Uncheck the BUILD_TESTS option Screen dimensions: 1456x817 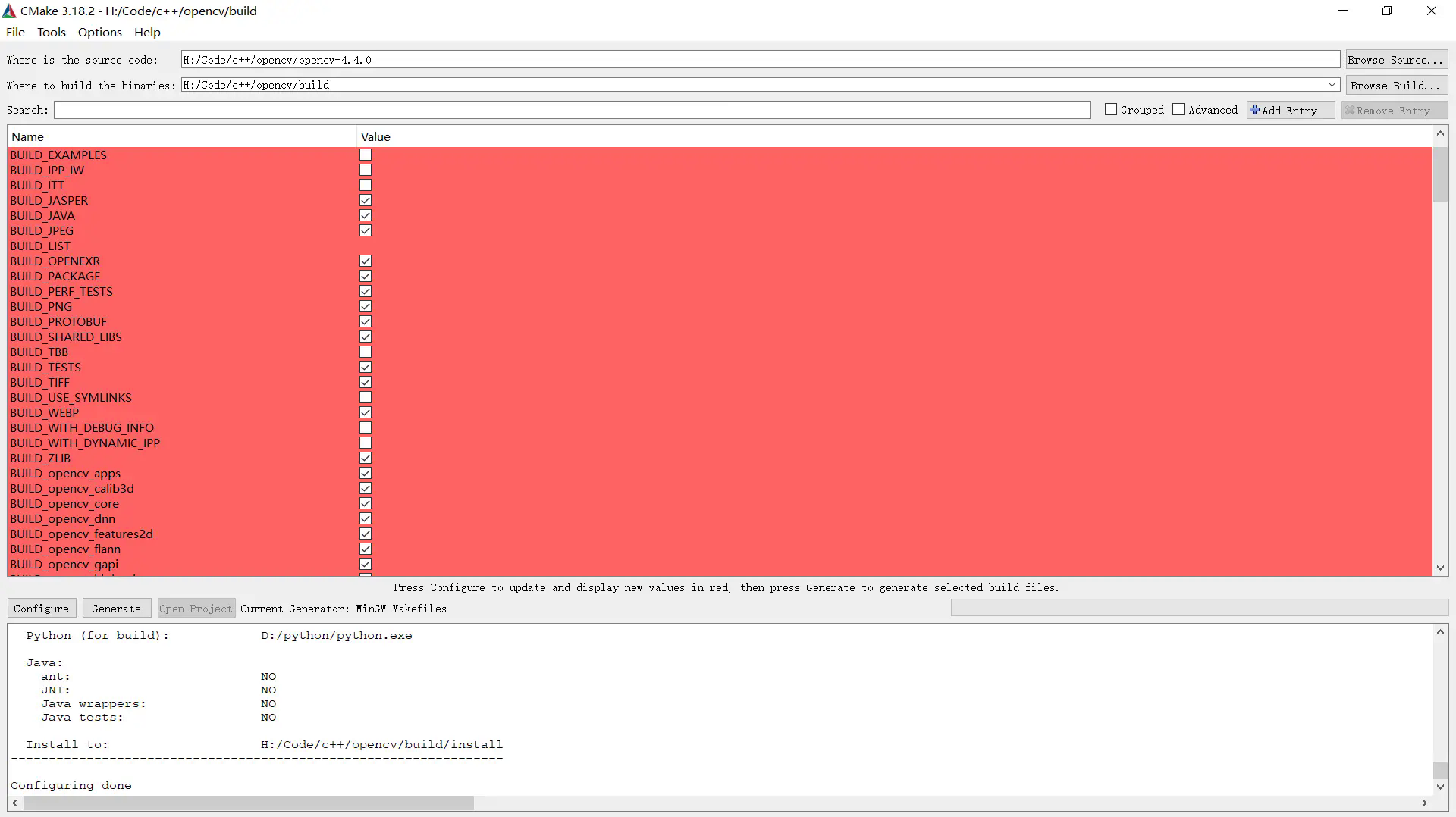pyautogui.click(x=366, y=367)
